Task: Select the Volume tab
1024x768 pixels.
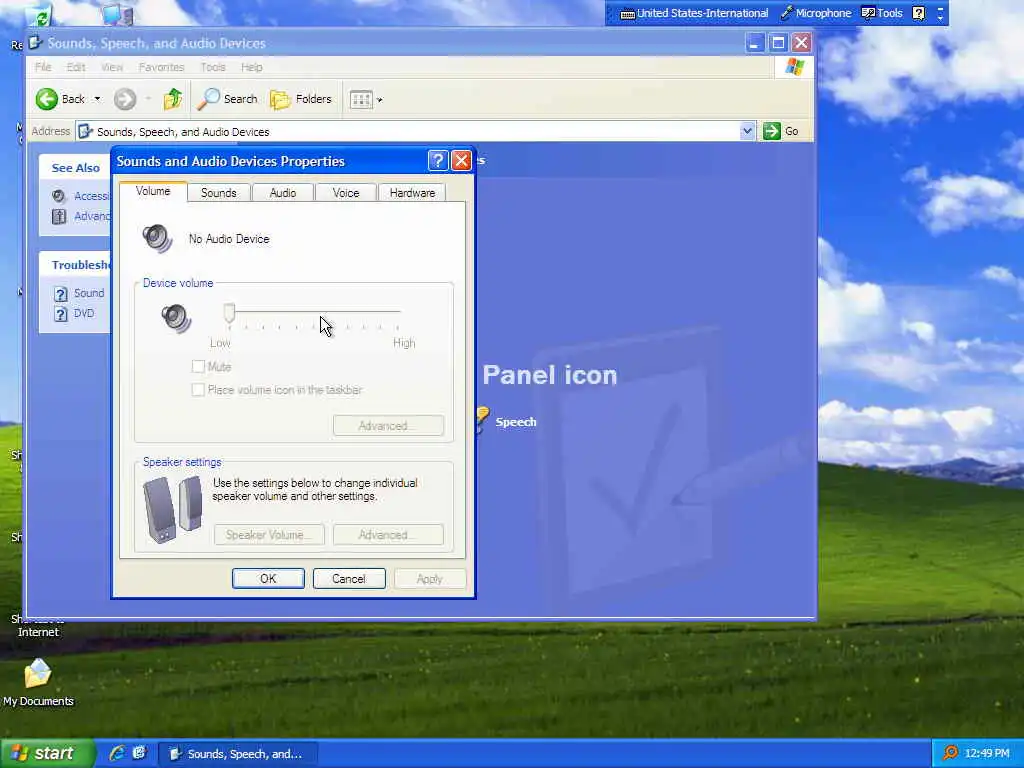Action: pyautogui.click(x=153, y=191)
